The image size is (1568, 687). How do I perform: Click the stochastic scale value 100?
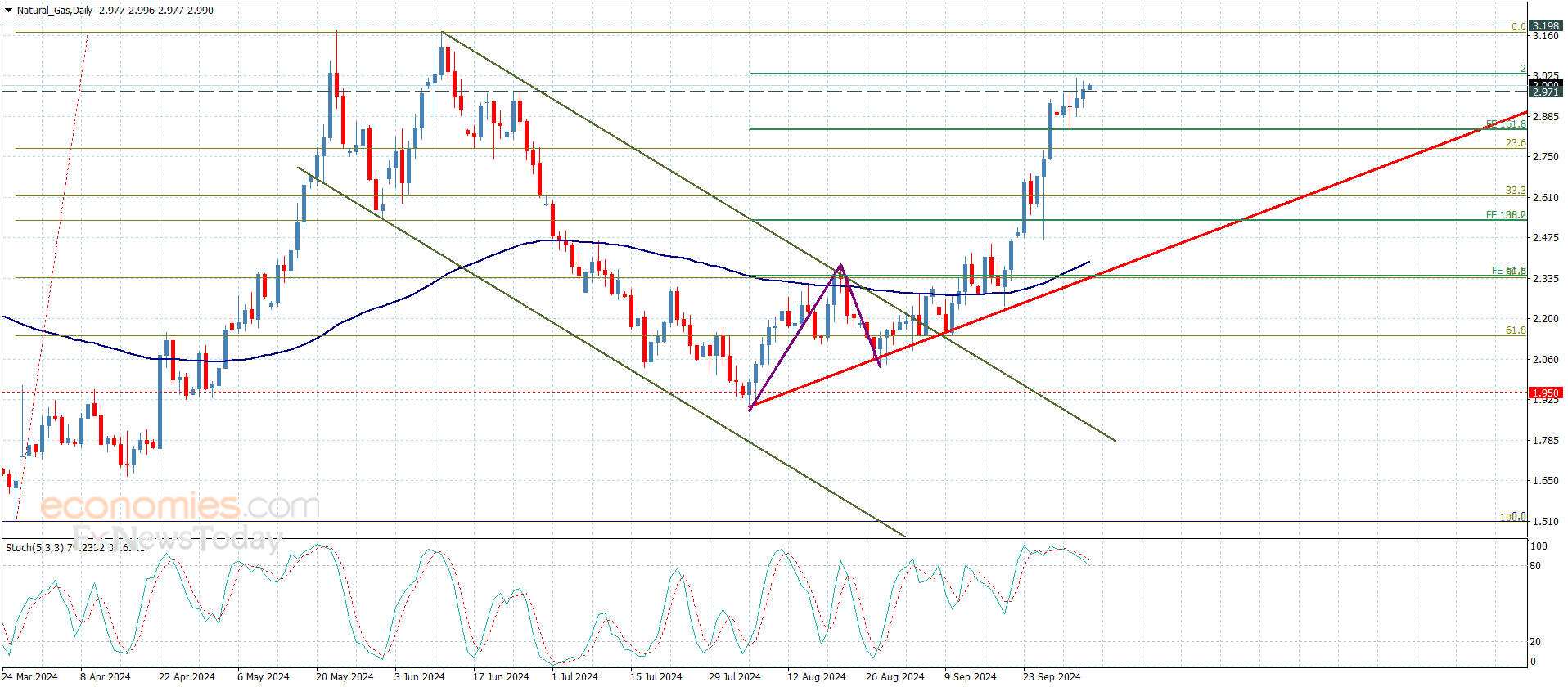pos(1539,546)
